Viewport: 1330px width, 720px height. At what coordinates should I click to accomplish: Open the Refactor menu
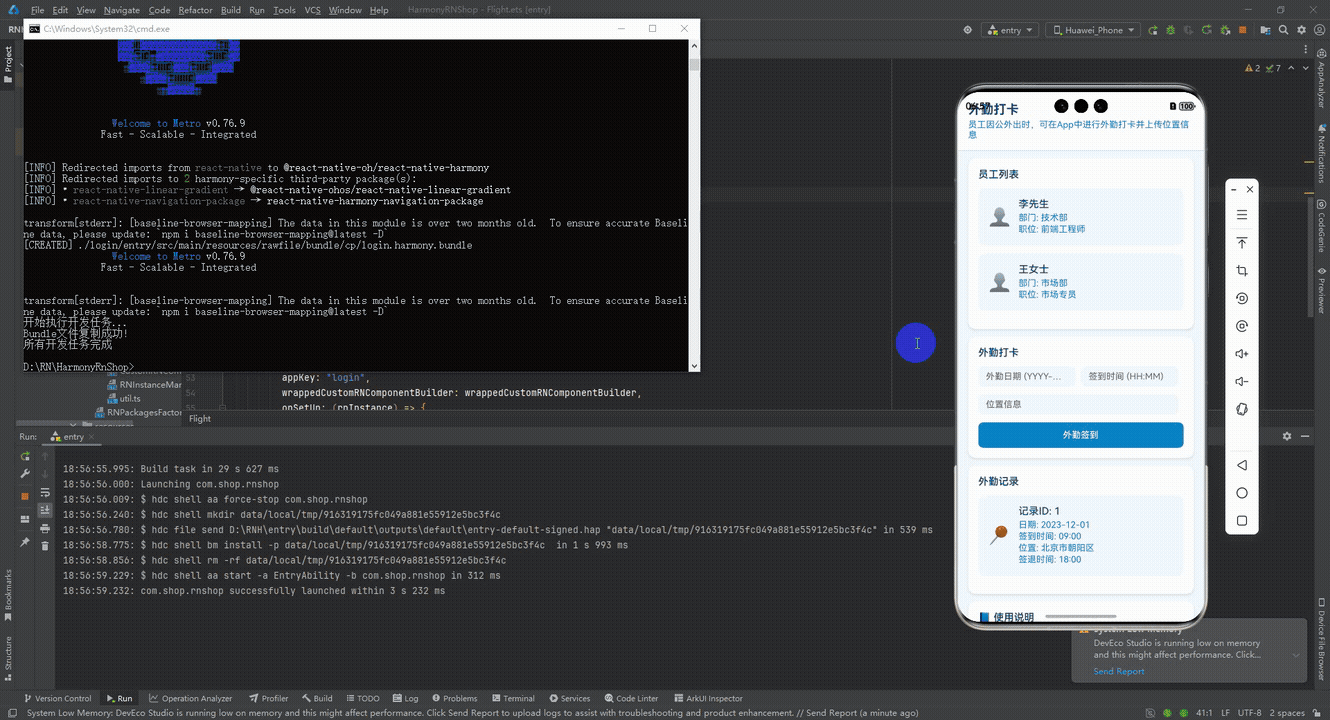(195, 10)
